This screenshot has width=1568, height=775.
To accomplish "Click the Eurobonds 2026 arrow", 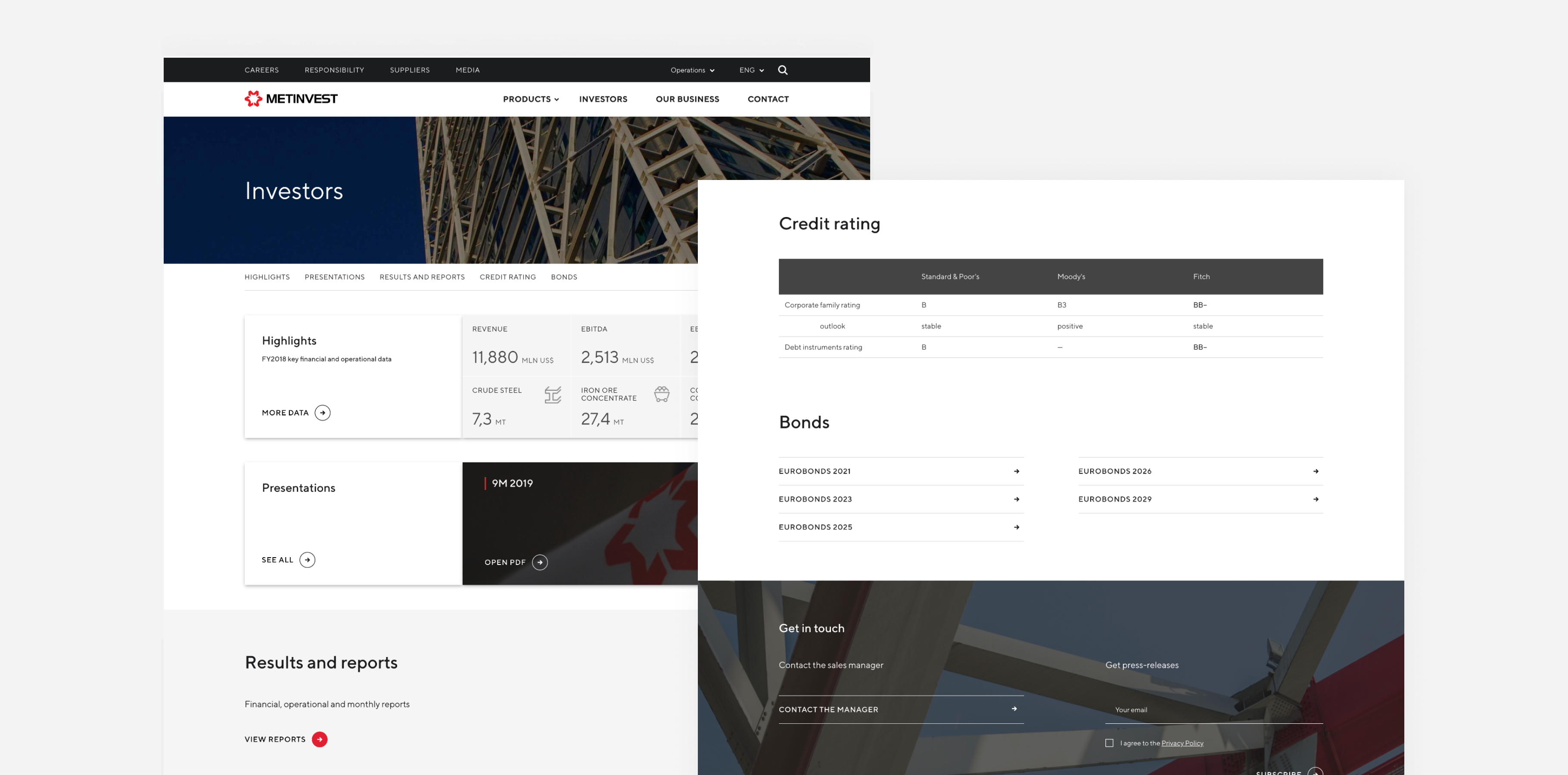I will coord(1316,471).
